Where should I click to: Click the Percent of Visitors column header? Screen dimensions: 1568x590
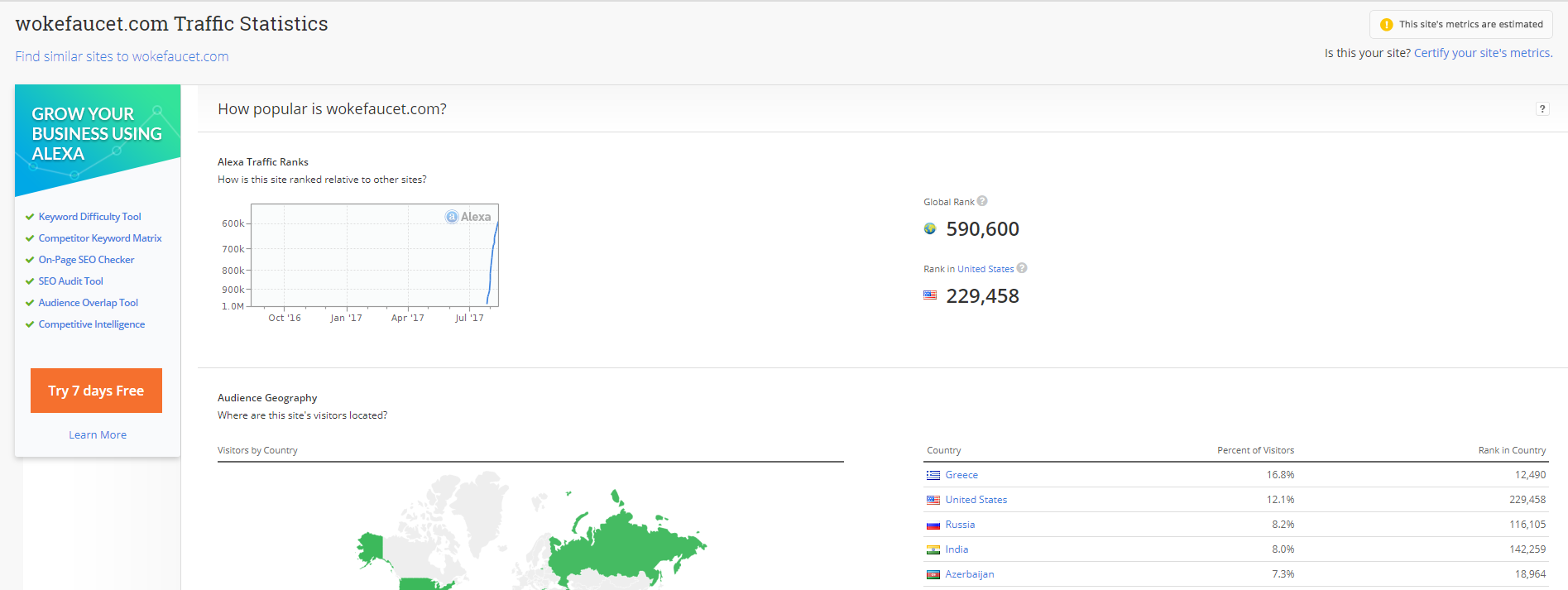[x=1255, y=450]
